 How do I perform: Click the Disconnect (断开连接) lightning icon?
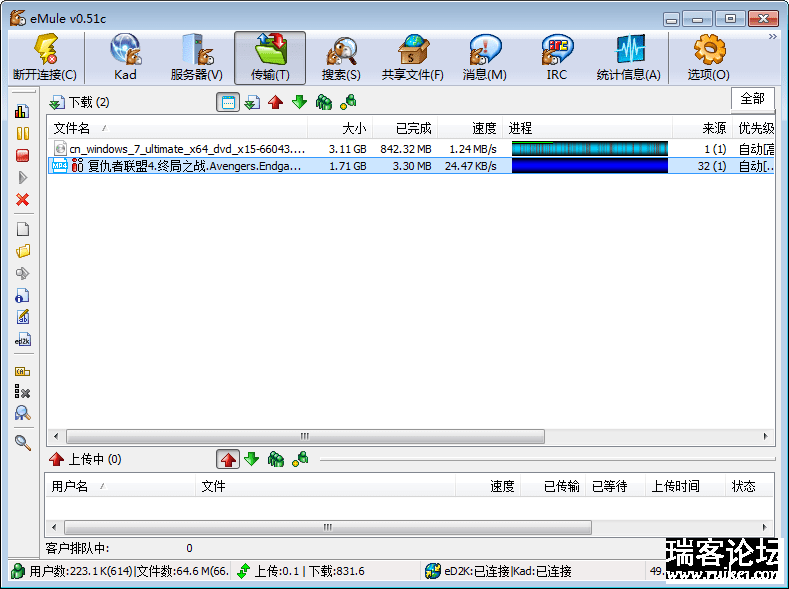(45, 57)
